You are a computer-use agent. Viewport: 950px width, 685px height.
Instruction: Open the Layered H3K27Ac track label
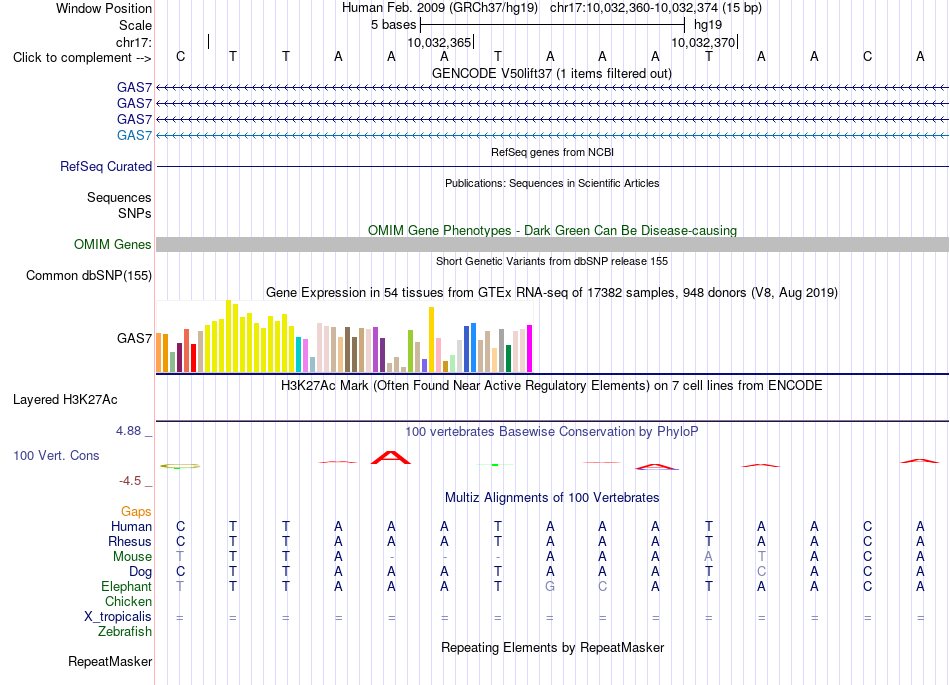[x=65, y=399]
